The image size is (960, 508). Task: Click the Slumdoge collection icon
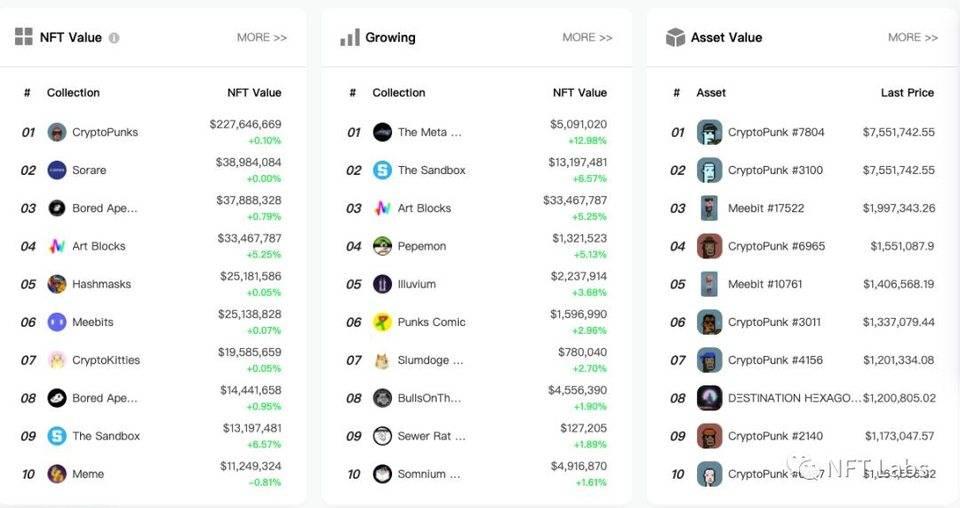pos(382,360)
